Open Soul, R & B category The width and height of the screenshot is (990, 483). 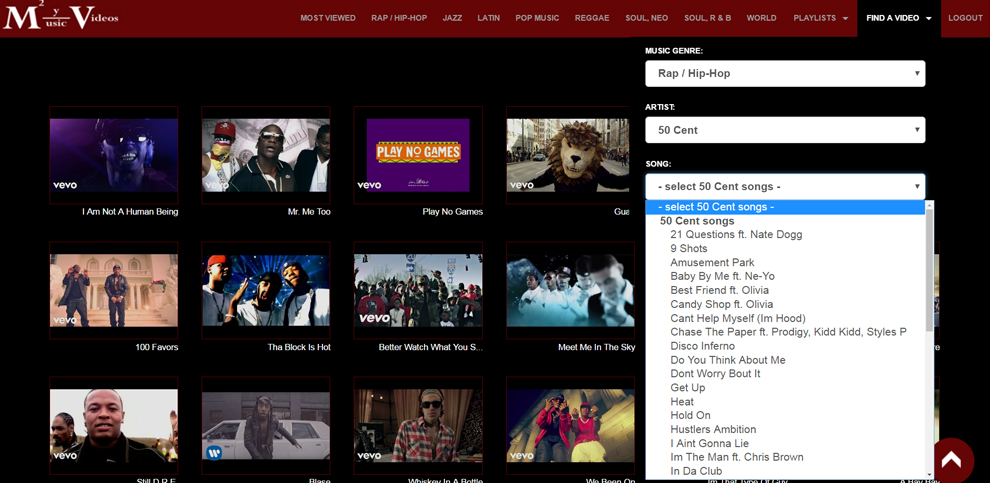click(x=708, y=18)
